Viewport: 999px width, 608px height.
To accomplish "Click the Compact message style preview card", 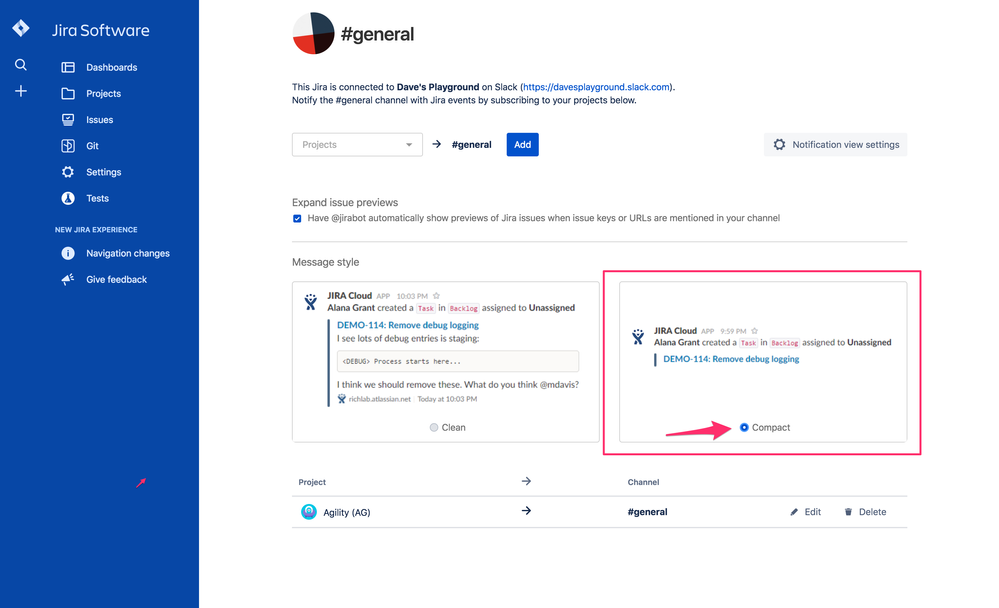I will click(x=763, y=362).
